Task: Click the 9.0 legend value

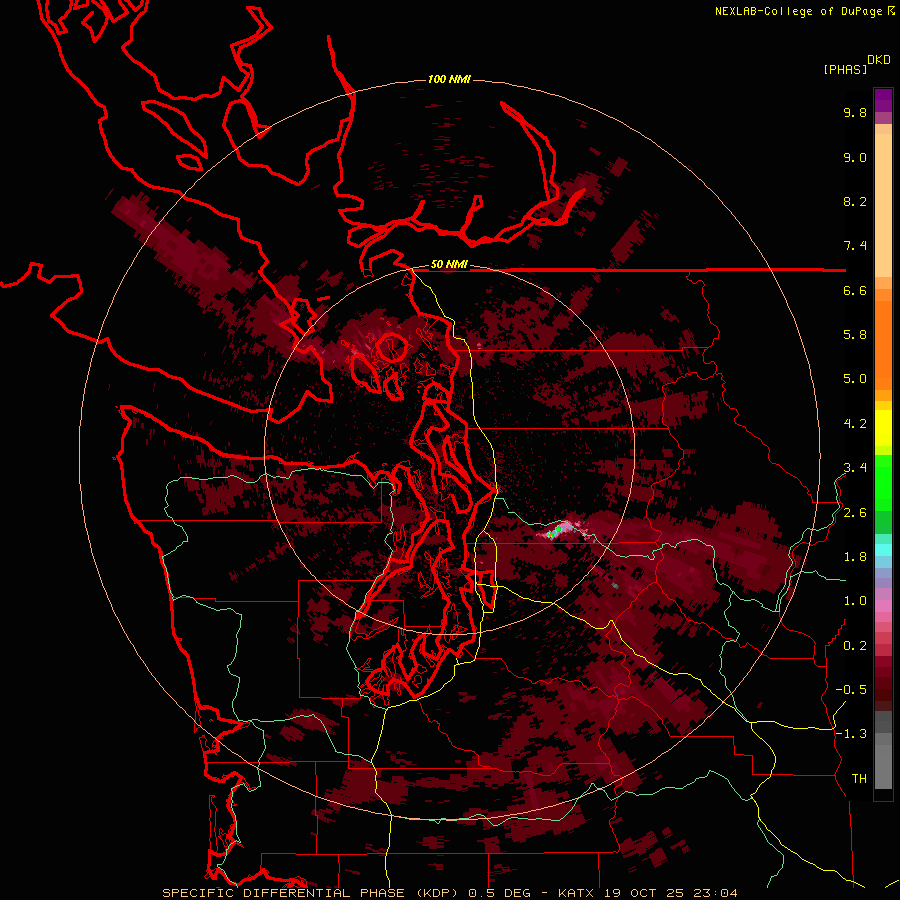Action: coord(855,157)
